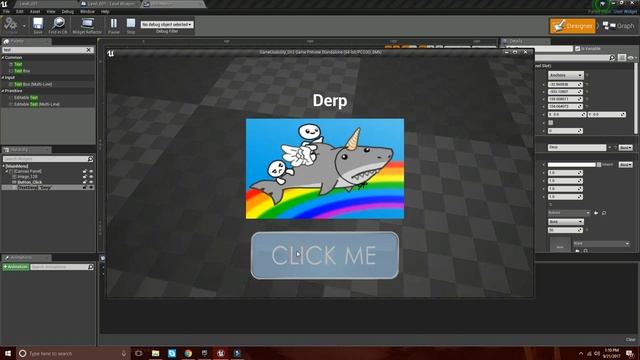Click the white Color and Opacity swatch
640x360 pixels.
572,164
